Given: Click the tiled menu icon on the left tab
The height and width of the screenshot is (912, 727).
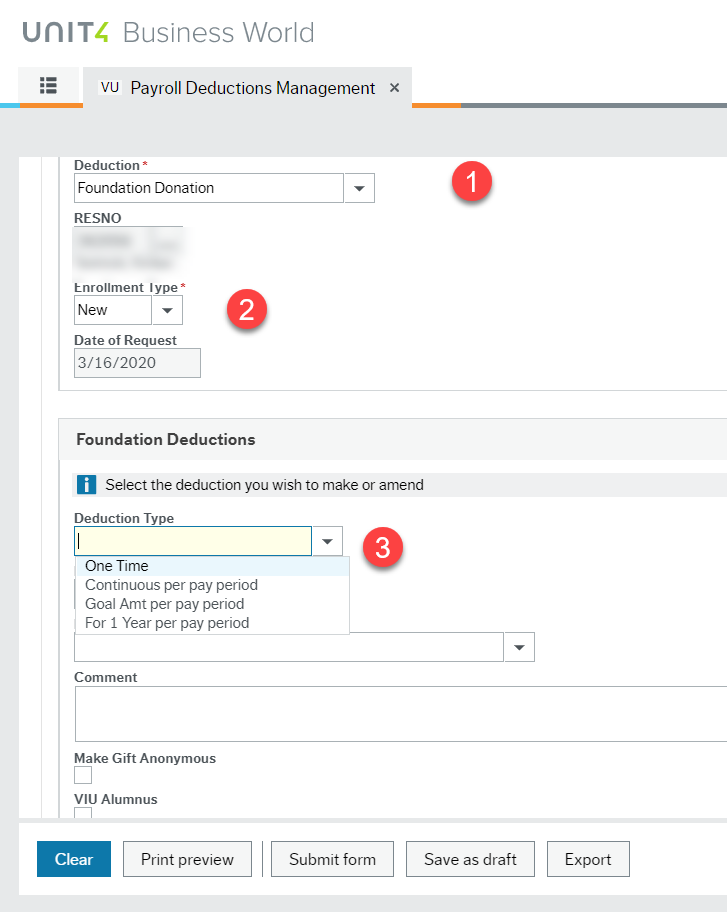Looking at the screenshot, I should coord(48,87).
